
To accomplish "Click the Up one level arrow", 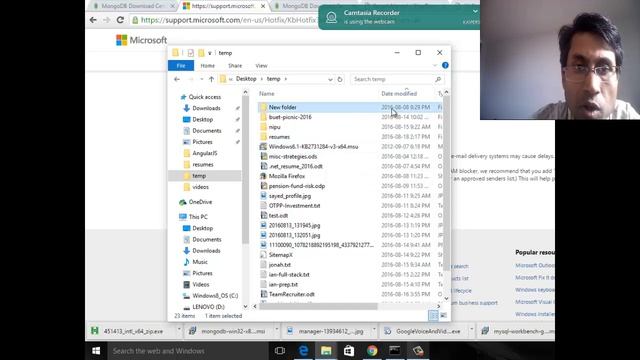I will pos(211,79).
